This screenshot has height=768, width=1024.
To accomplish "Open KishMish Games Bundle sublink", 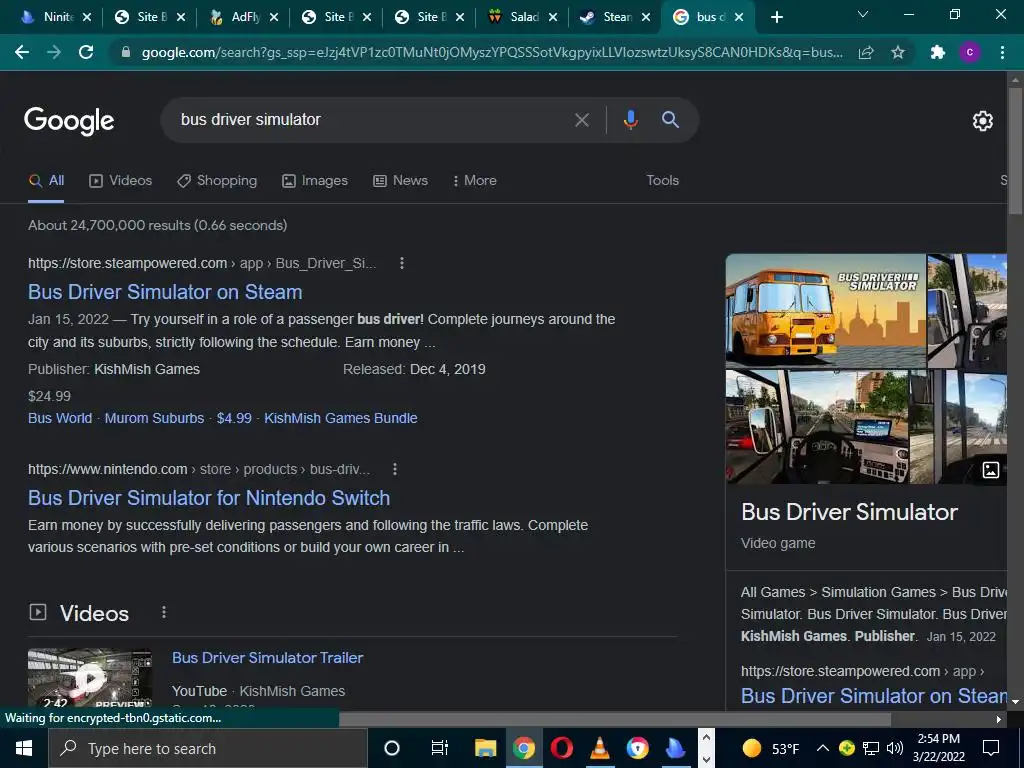I will [x=341, y=418].
